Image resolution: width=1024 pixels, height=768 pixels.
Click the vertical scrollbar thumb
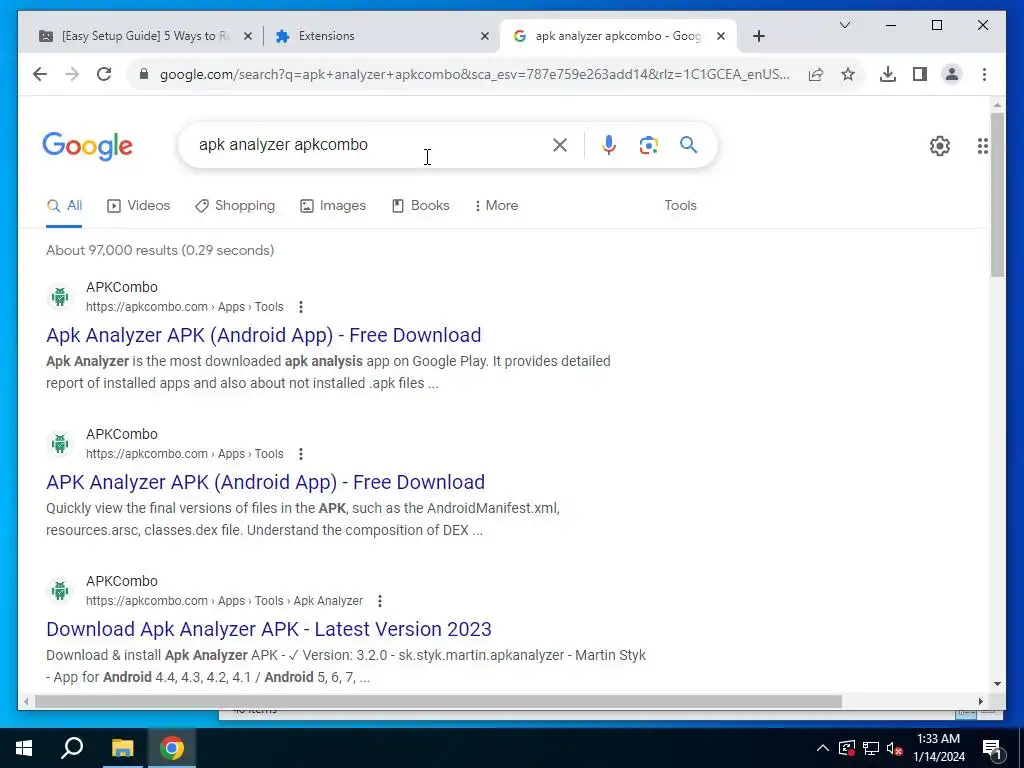[x=997, y=194]
